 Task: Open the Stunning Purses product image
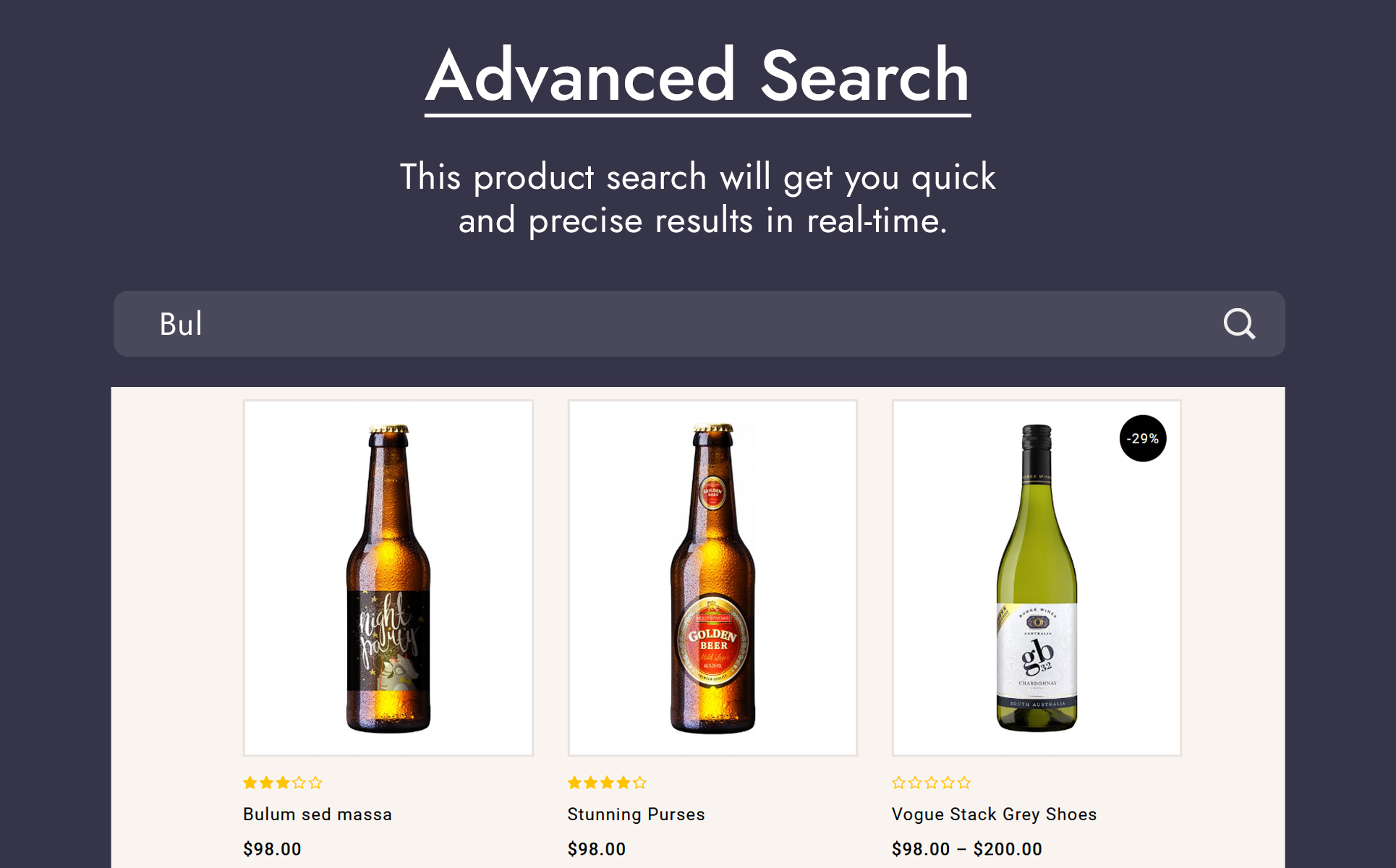click(x=712, y=578)
